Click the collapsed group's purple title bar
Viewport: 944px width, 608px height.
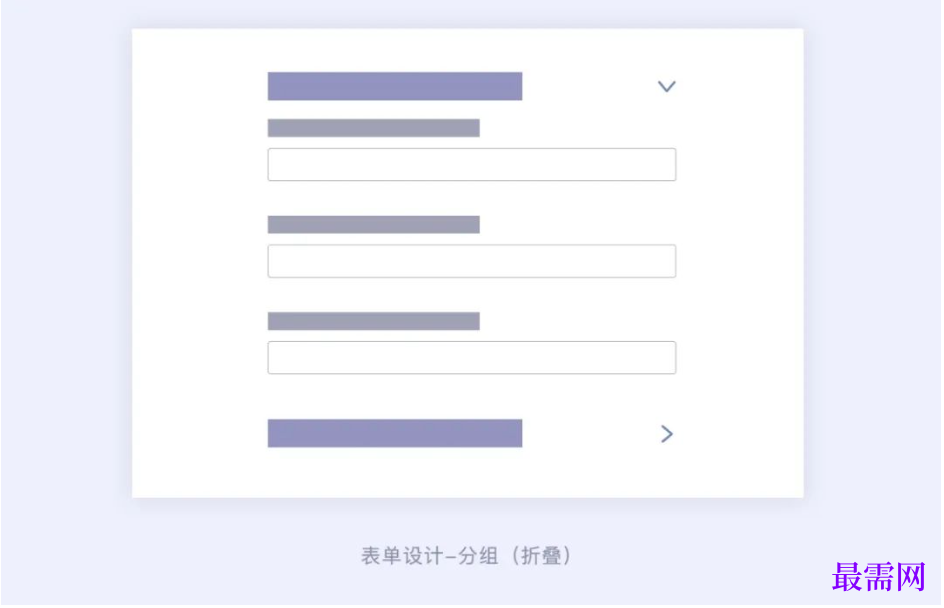[x=394, y=433]
